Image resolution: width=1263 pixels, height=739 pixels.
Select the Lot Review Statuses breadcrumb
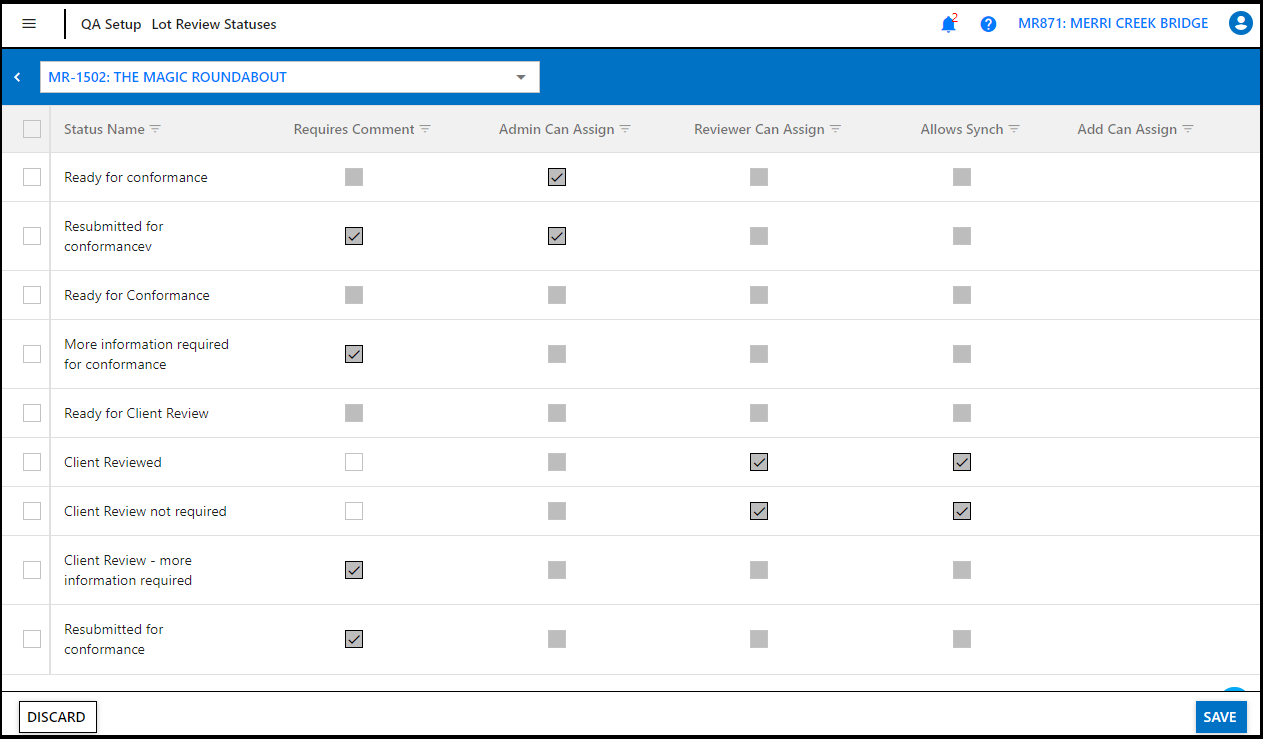213,24
